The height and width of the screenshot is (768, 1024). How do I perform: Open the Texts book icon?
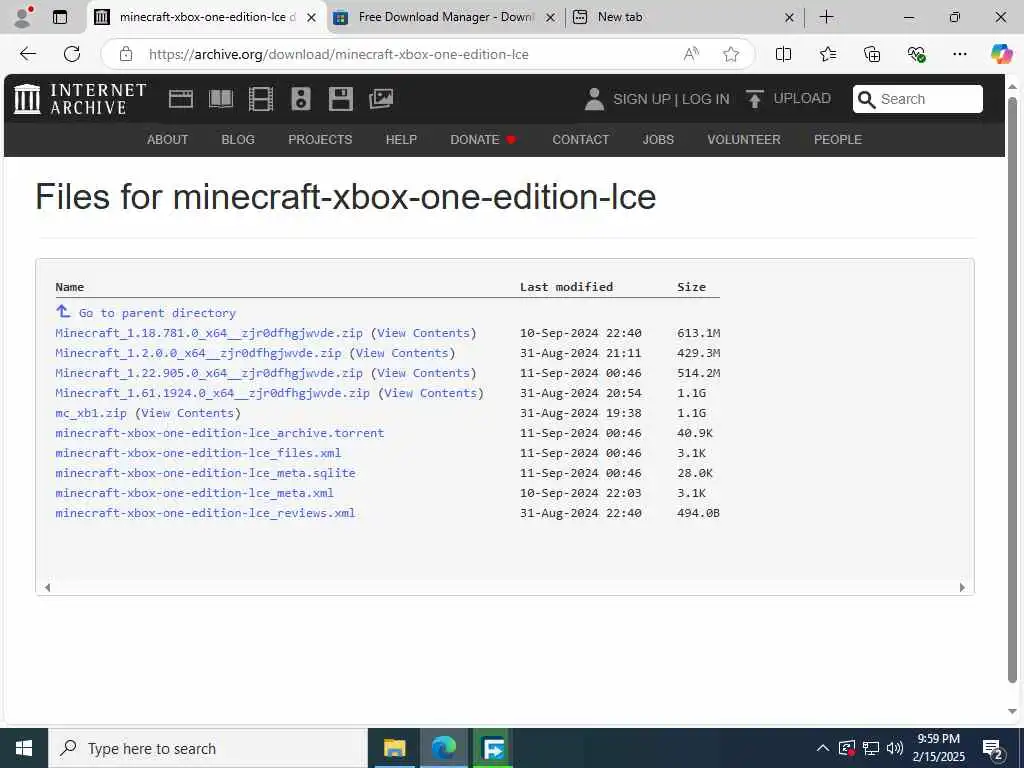221,99
